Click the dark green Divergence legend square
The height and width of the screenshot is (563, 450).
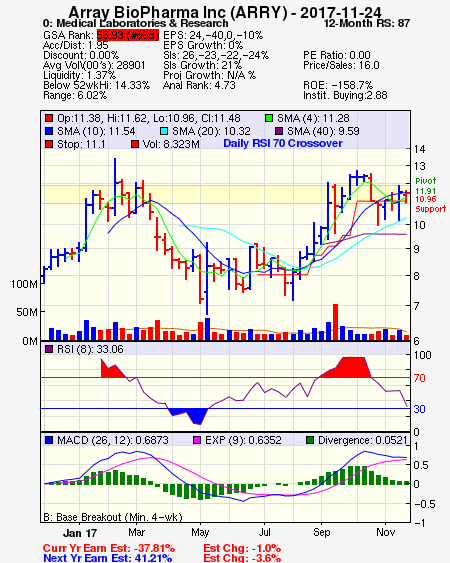310,440
